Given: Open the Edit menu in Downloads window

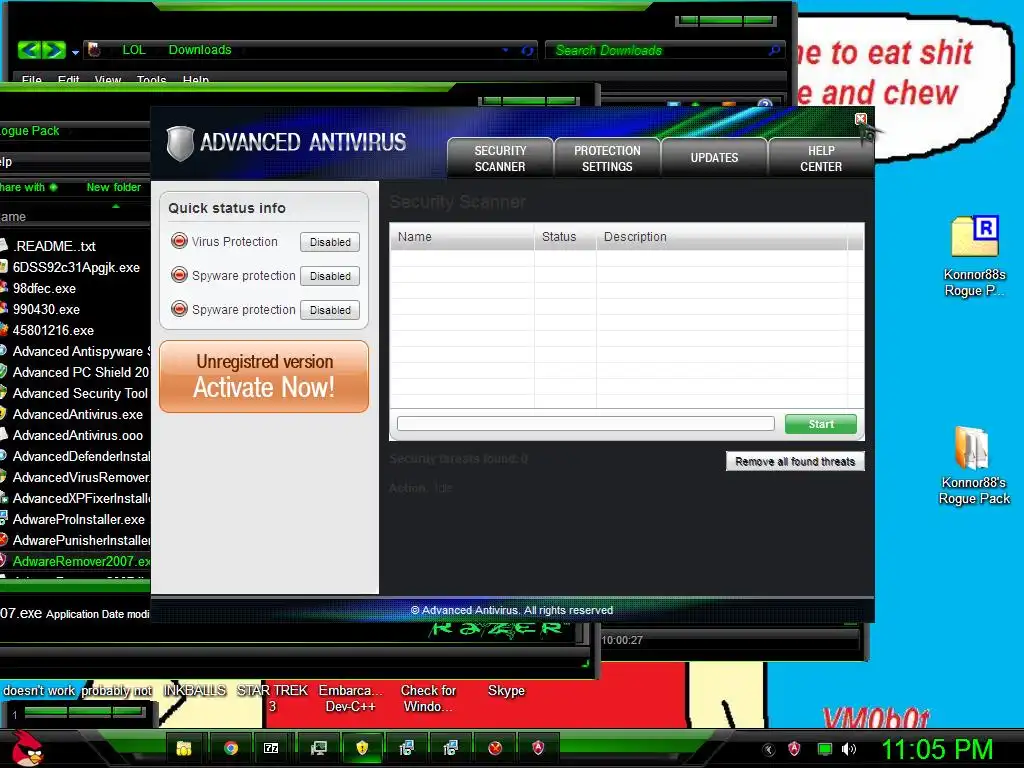Looking at the screenshot, I should coord(68,80).
